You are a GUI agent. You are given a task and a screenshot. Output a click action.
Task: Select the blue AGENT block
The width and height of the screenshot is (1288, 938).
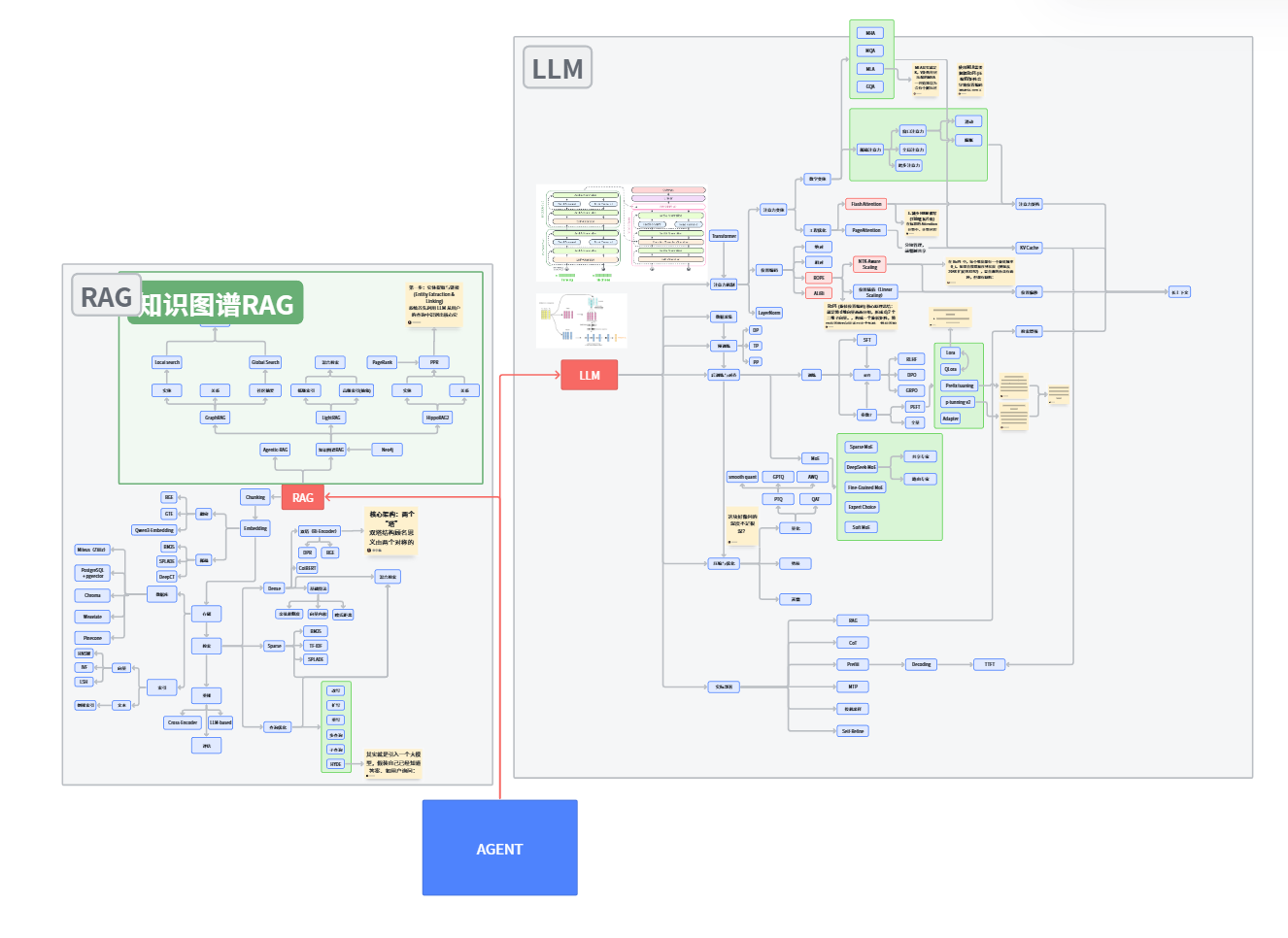(499, 848)
